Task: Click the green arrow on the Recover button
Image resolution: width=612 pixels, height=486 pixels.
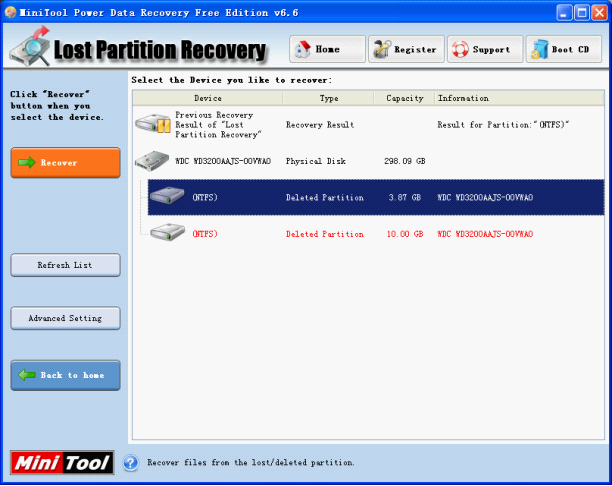Action: click(27, 162)
